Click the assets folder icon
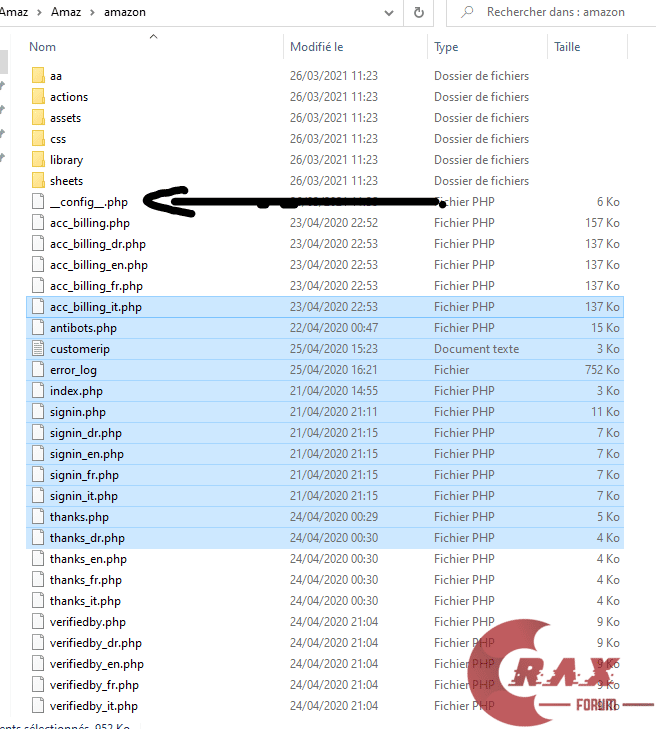656x729 pixels. (x=38, y=117)
